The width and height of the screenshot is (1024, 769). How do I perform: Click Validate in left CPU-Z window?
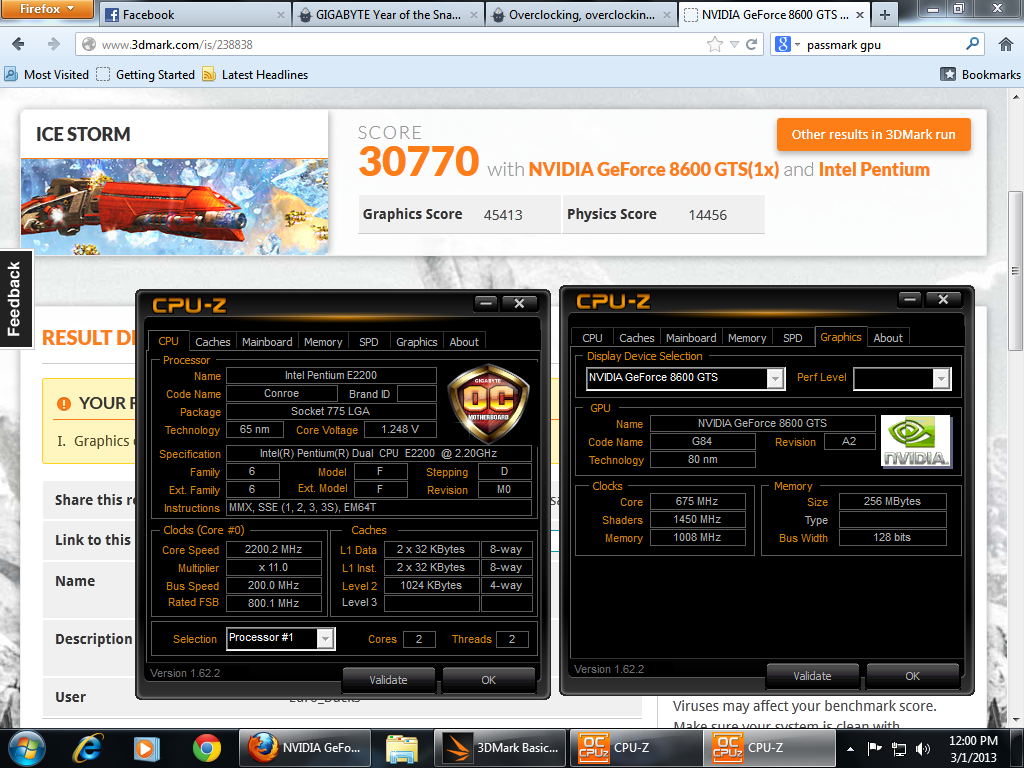[388, 680]
